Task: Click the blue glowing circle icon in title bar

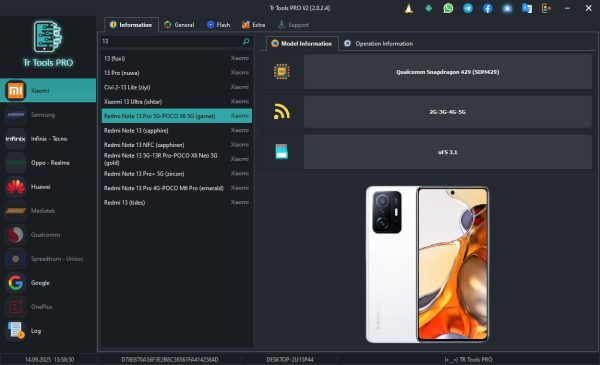Action: pos(507,8)
